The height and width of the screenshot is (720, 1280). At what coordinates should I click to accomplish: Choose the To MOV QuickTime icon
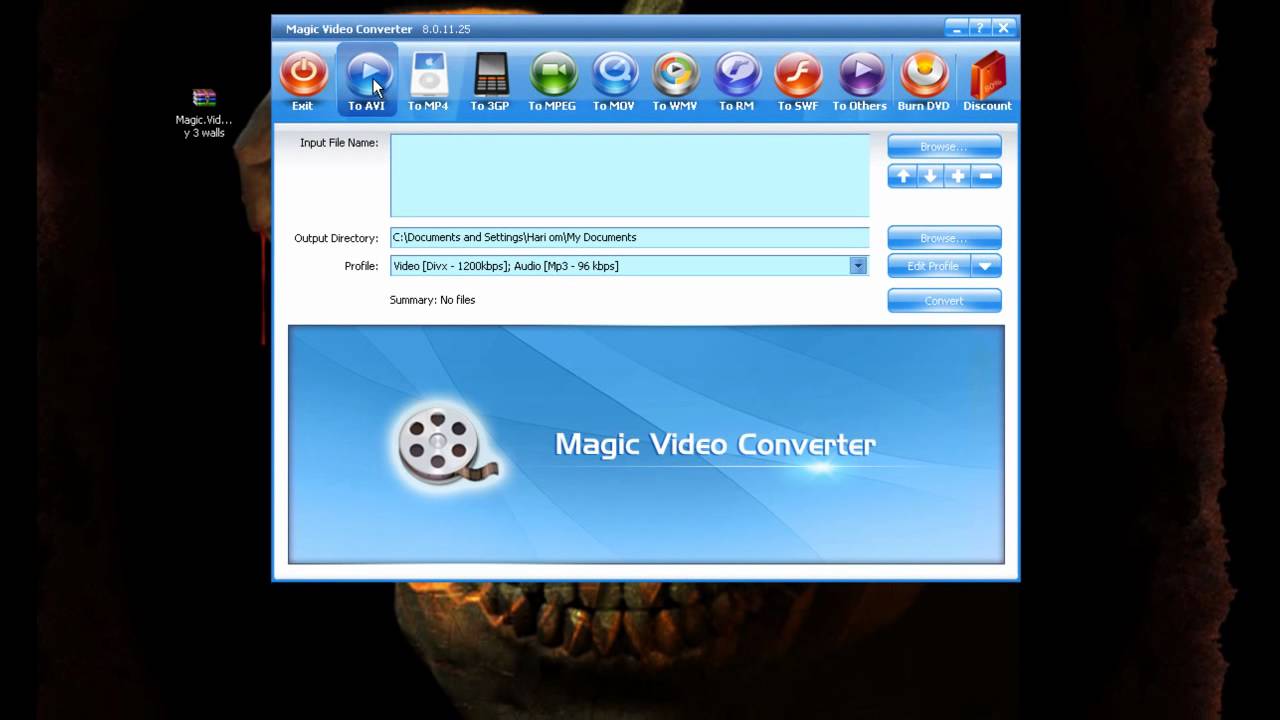coord(614,80)
